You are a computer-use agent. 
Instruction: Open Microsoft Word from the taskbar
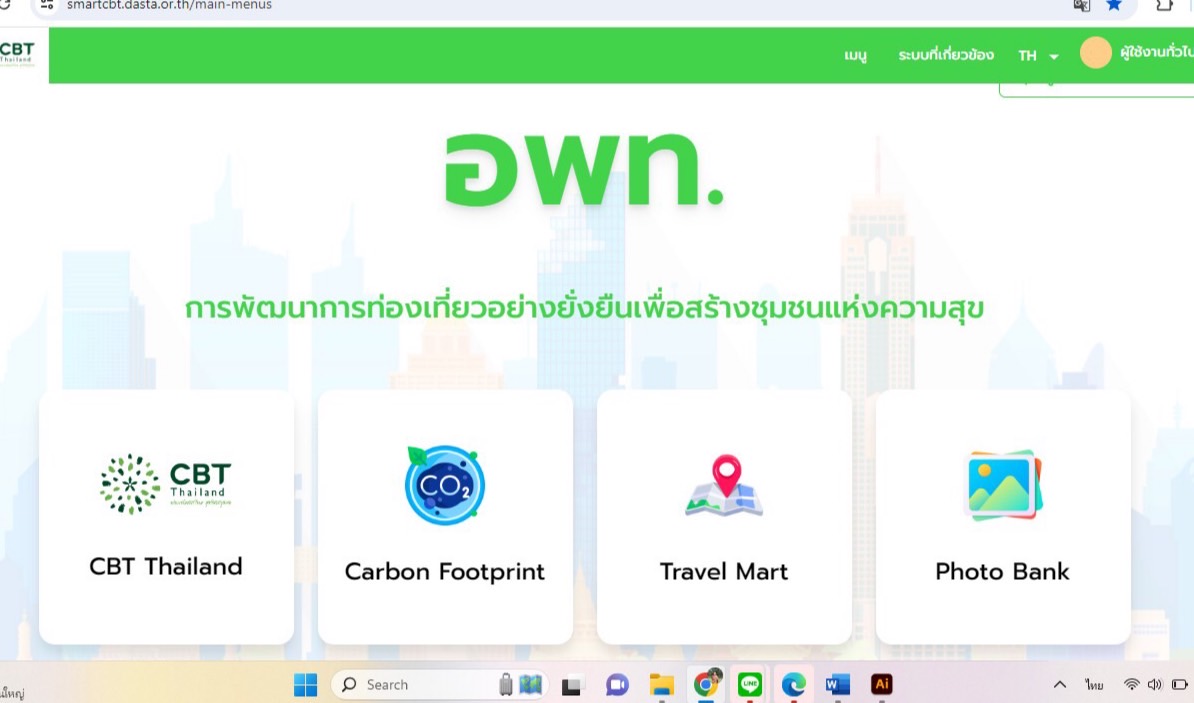point(837,685)
